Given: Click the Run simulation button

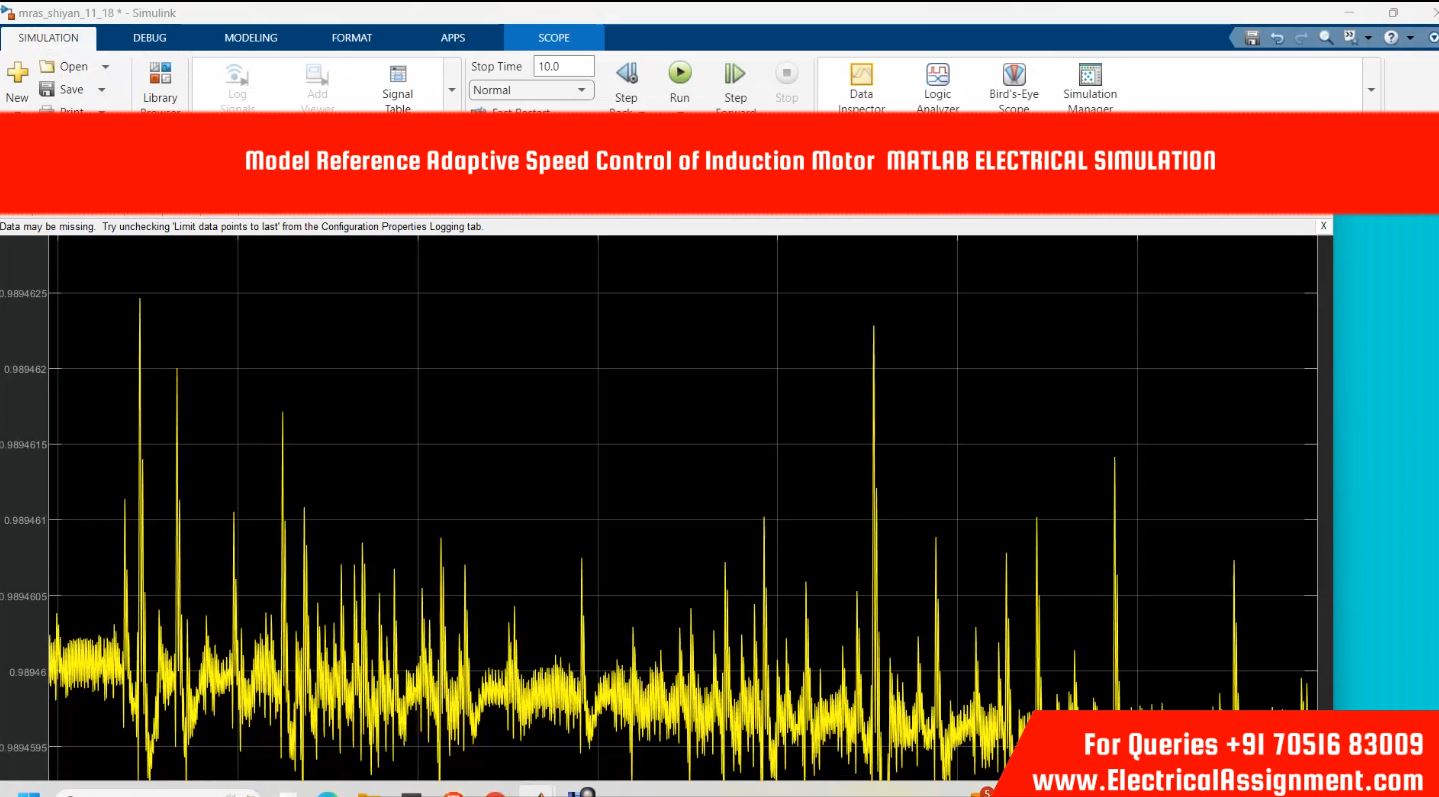Looking at the screenshot, I should tap(680, 73).
